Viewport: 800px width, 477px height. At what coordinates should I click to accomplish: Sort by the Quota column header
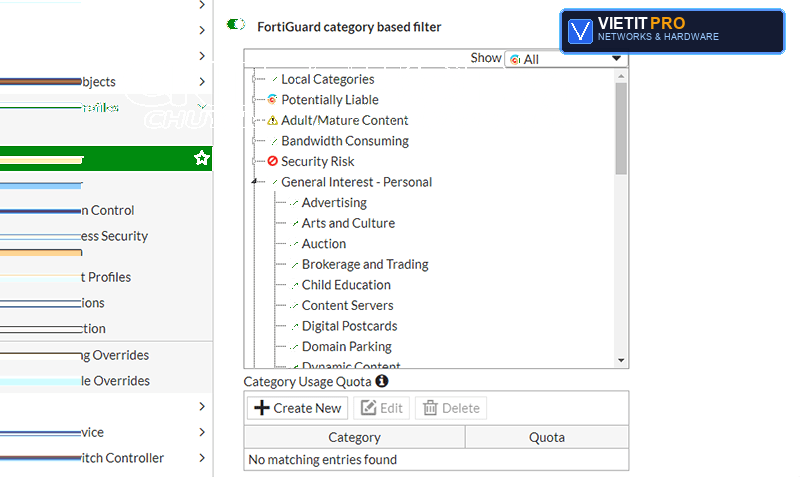(547, 437)
